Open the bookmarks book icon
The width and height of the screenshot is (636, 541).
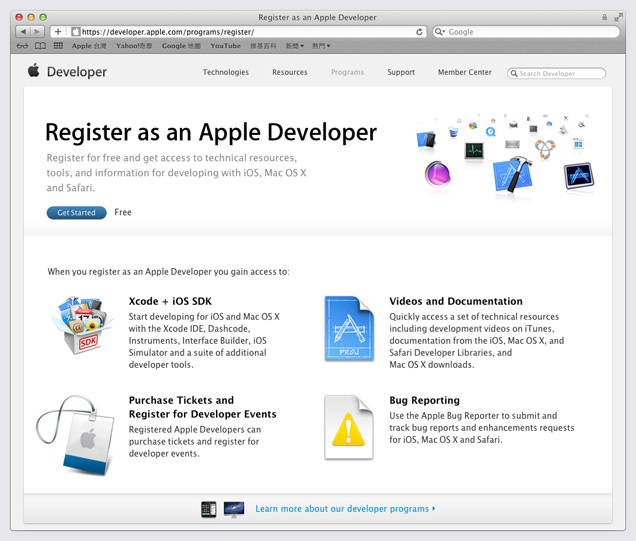pyautogui.click(x=40, y=46)
